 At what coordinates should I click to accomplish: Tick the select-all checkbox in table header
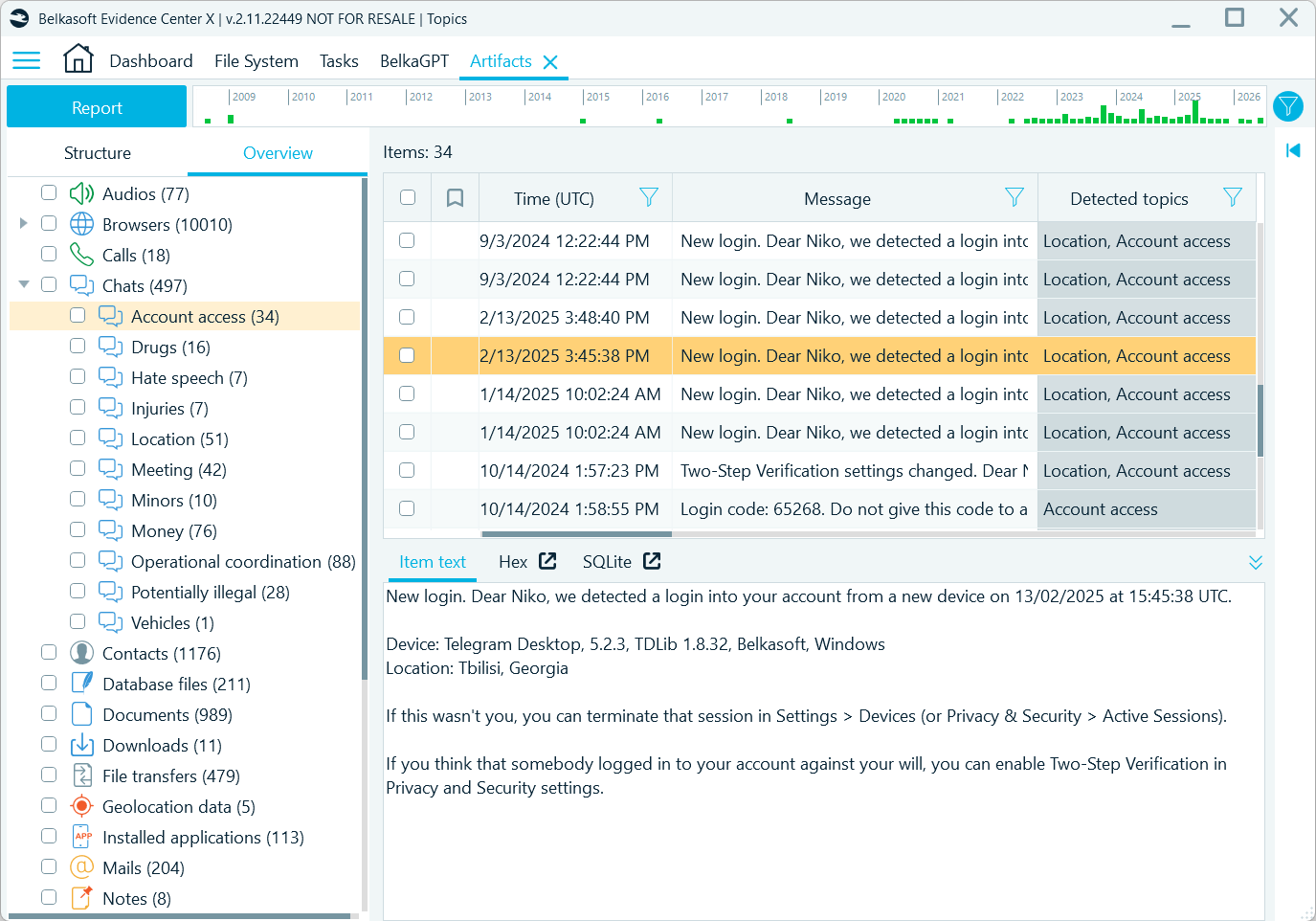coord(408,197)
